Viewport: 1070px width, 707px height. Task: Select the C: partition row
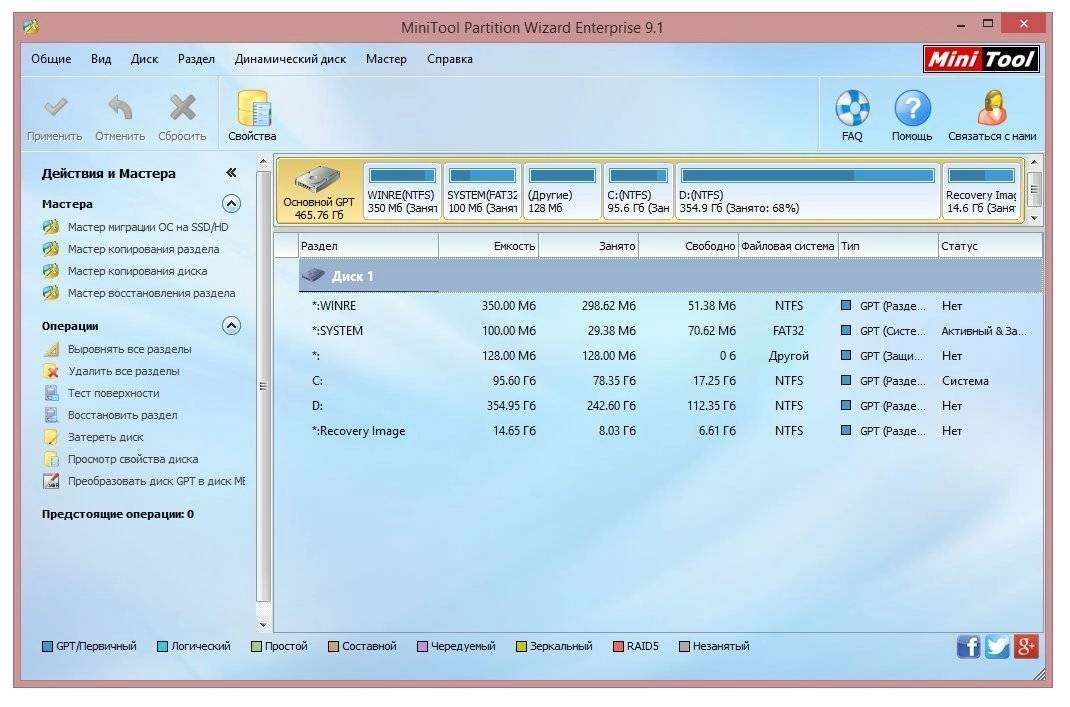click(x=670, y=381)
